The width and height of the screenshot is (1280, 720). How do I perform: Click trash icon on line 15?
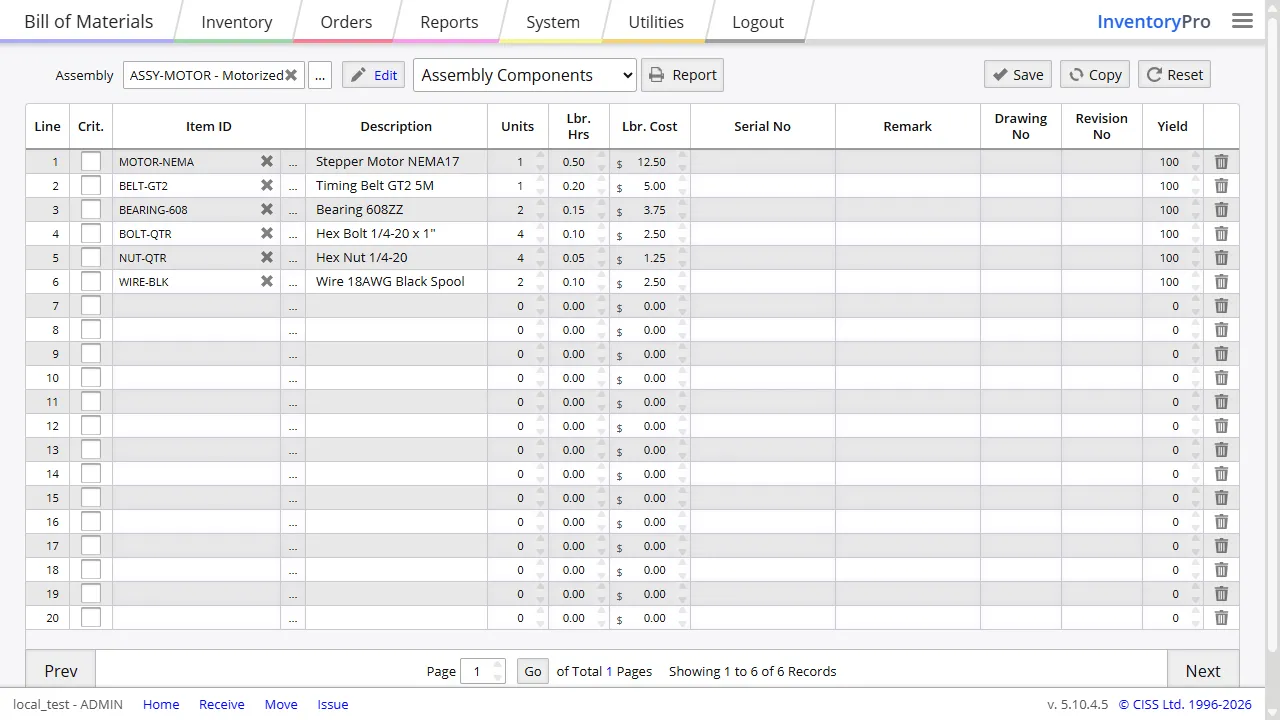click(1221, 498)
